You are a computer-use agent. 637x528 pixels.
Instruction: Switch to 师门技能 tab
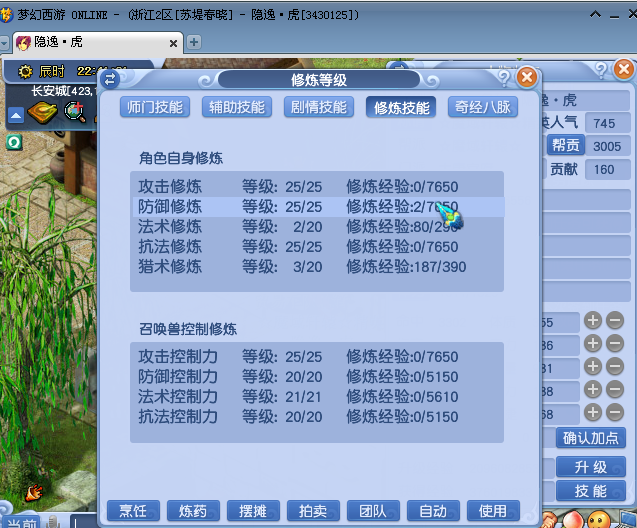tap(155, 107)
